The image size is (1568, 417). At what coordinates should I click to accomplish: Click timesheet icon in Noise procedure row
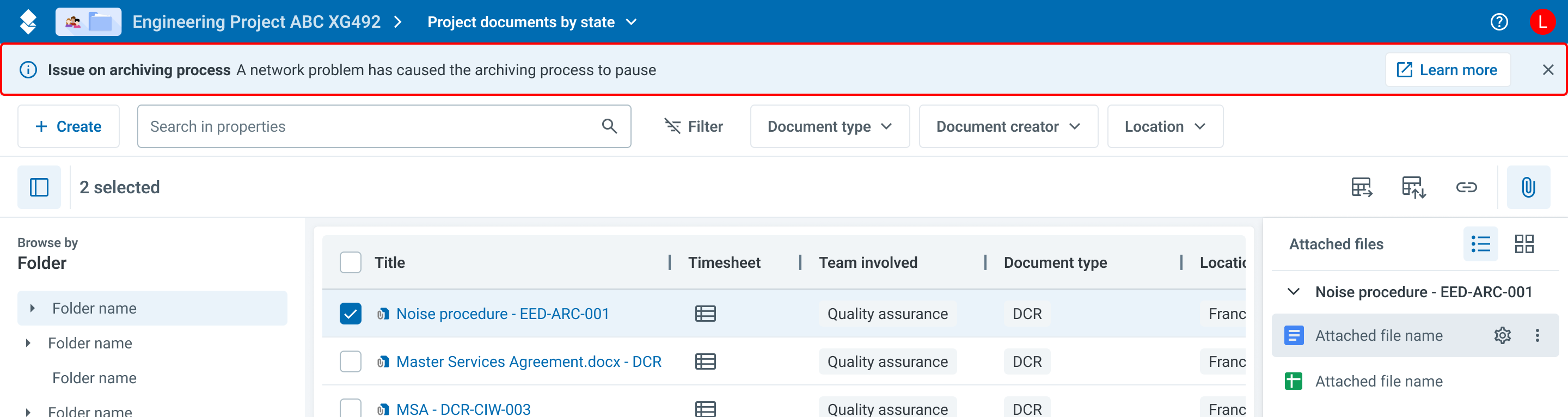[x=705, y=314]
